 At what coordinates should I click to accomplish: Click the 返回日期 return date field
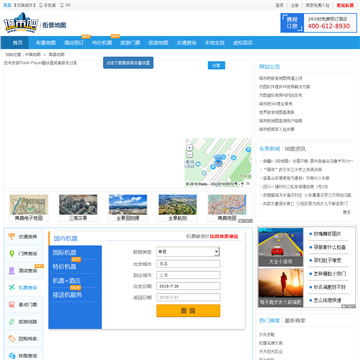pos(188,297)
